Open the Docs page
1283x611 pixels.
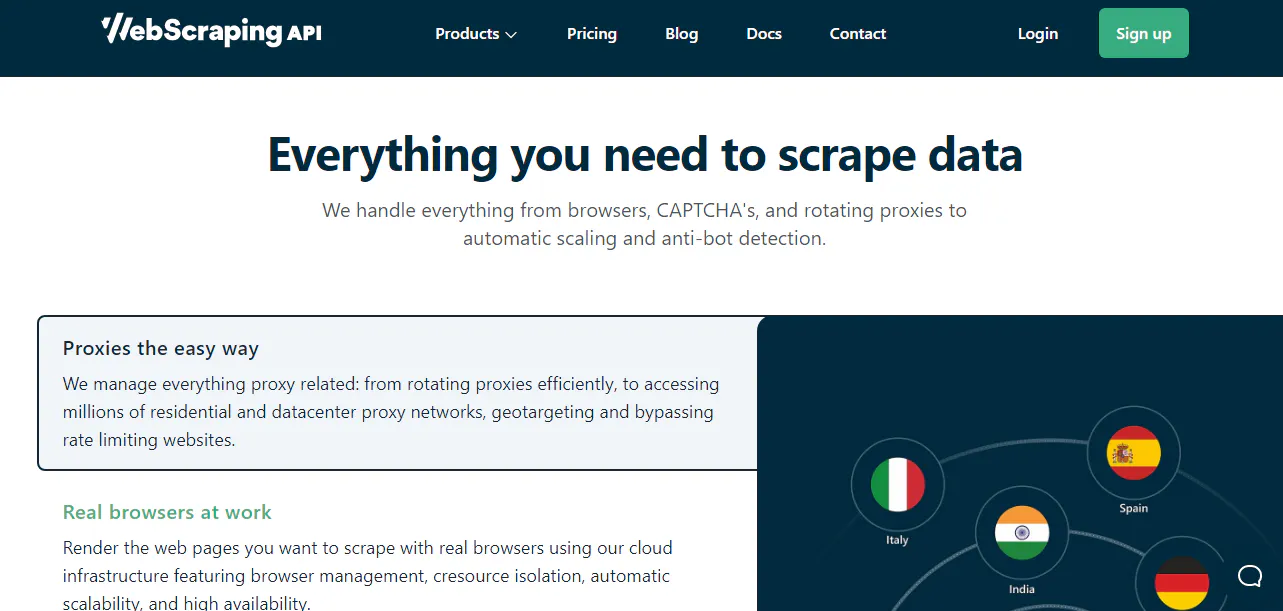(x=763, y=33)
